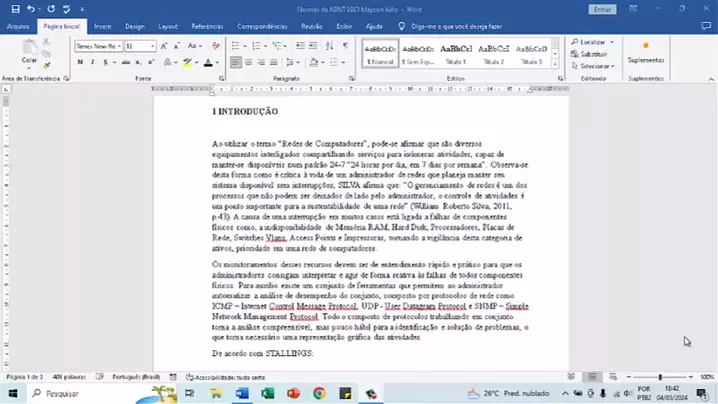Switch to the Revisão tab
This screenshot has width=718, height=404.
tap(312, 27)
